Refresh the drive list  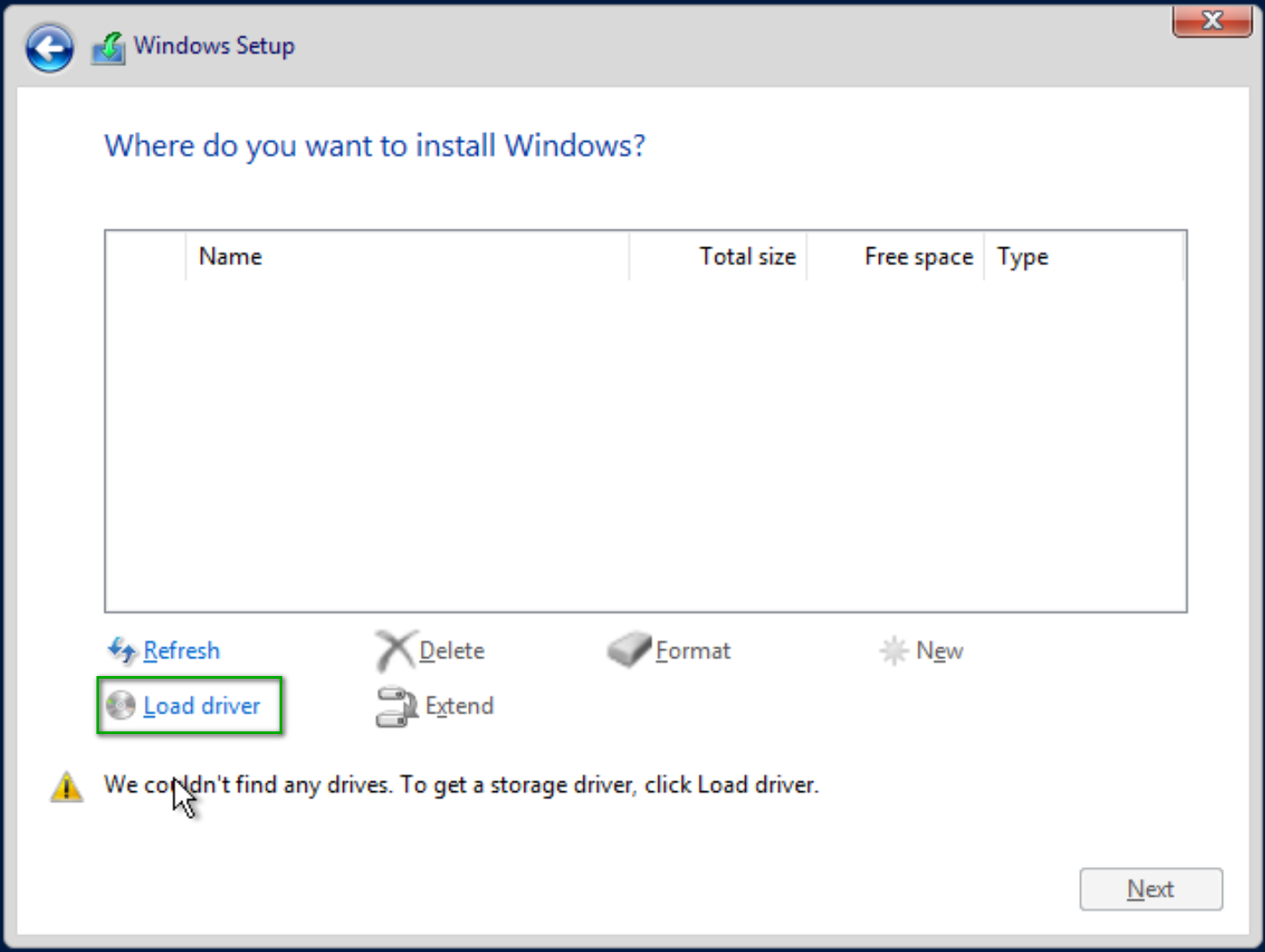181,650
